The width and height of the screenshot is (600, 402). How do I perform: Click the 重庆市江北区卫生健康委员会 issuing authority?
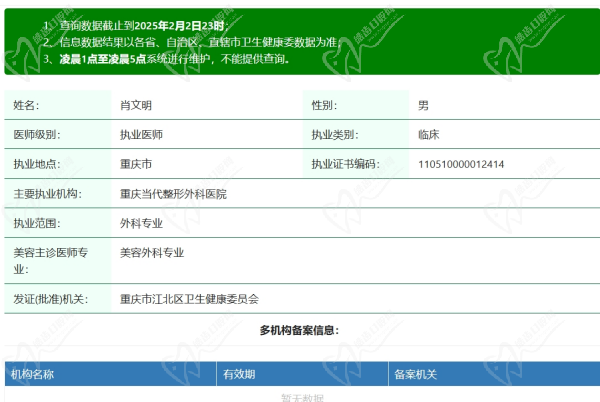coord(189,298)
